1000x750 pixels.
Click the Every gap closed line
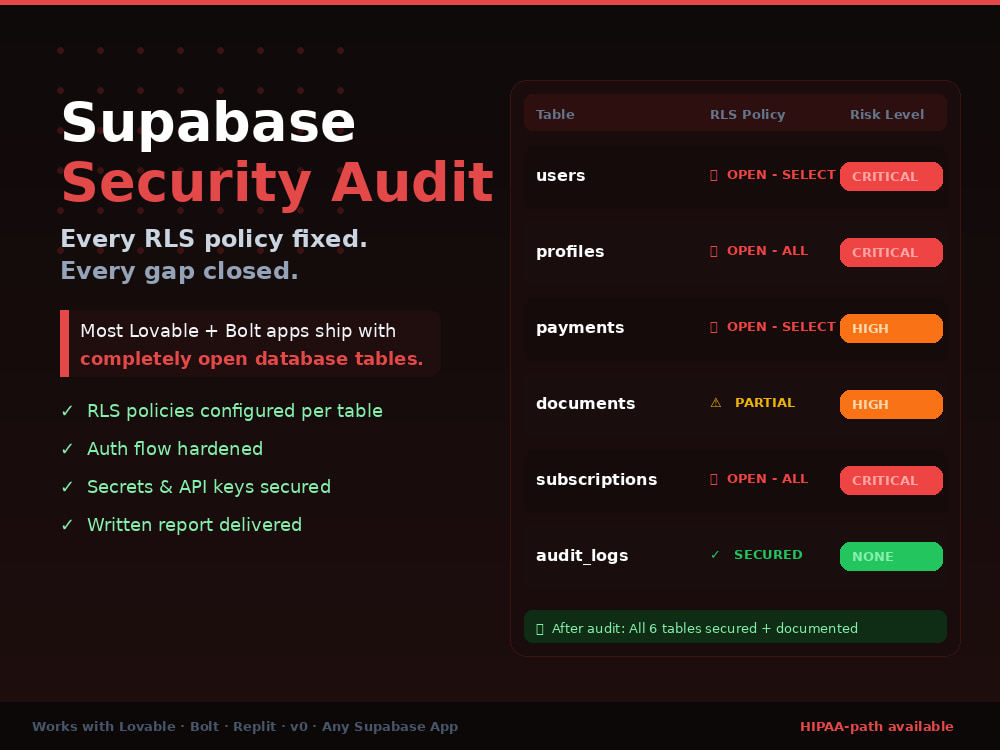[x=179, y=271]
